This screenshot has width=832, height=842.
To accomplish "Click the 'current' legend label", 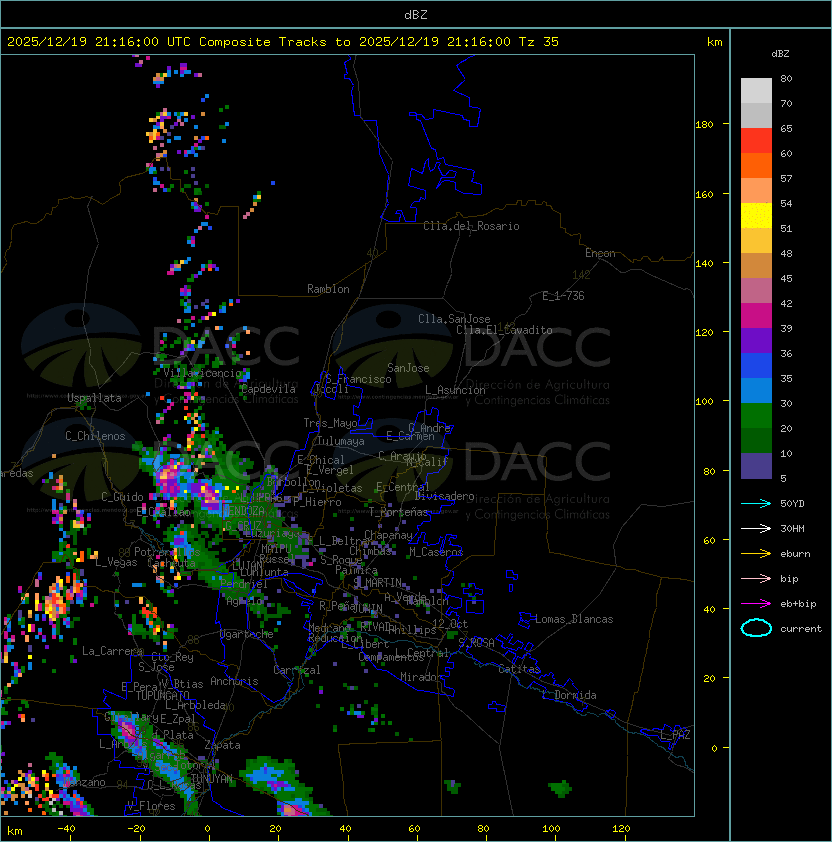I will 801,629.
